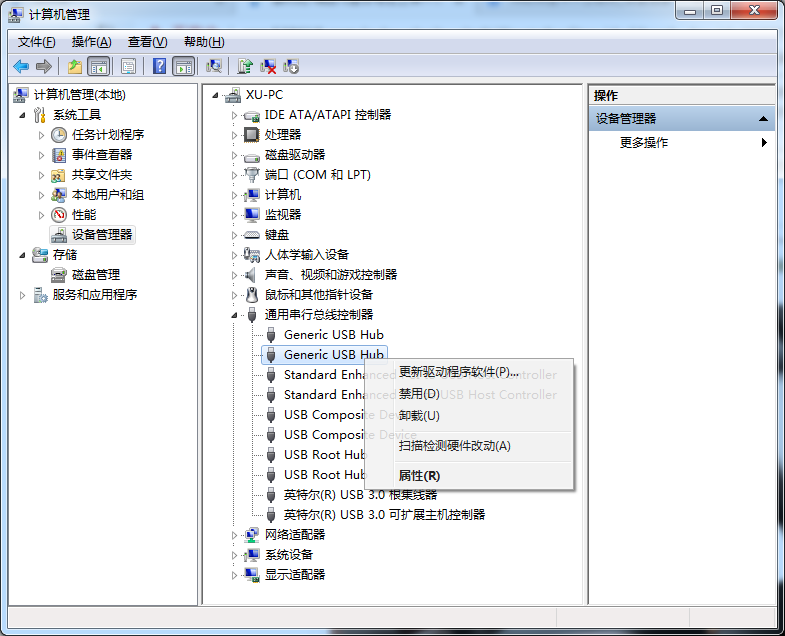Toggle the show/hide console tree toolbar icon
This screenshot has width=785, height=636.
pyautogui.click(x=98, y=66)
